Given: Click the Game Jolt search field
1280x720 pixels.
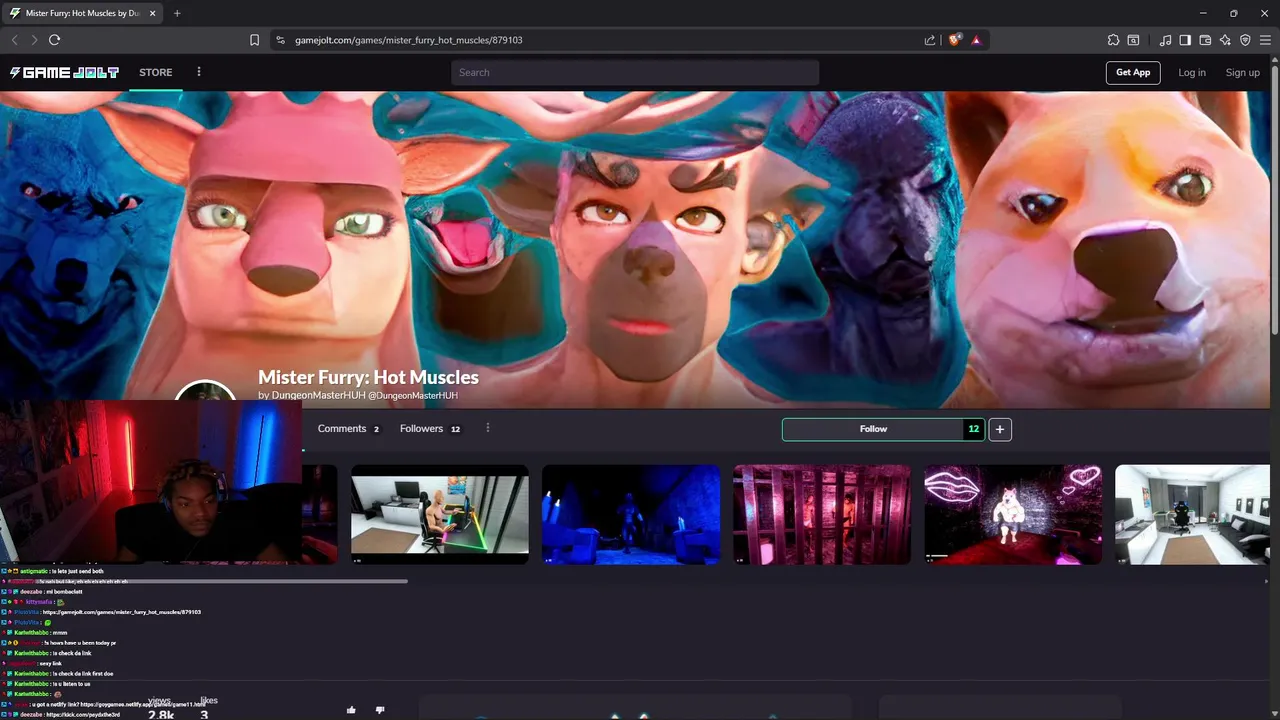Looking at the screenshot, I should point(635,72).
